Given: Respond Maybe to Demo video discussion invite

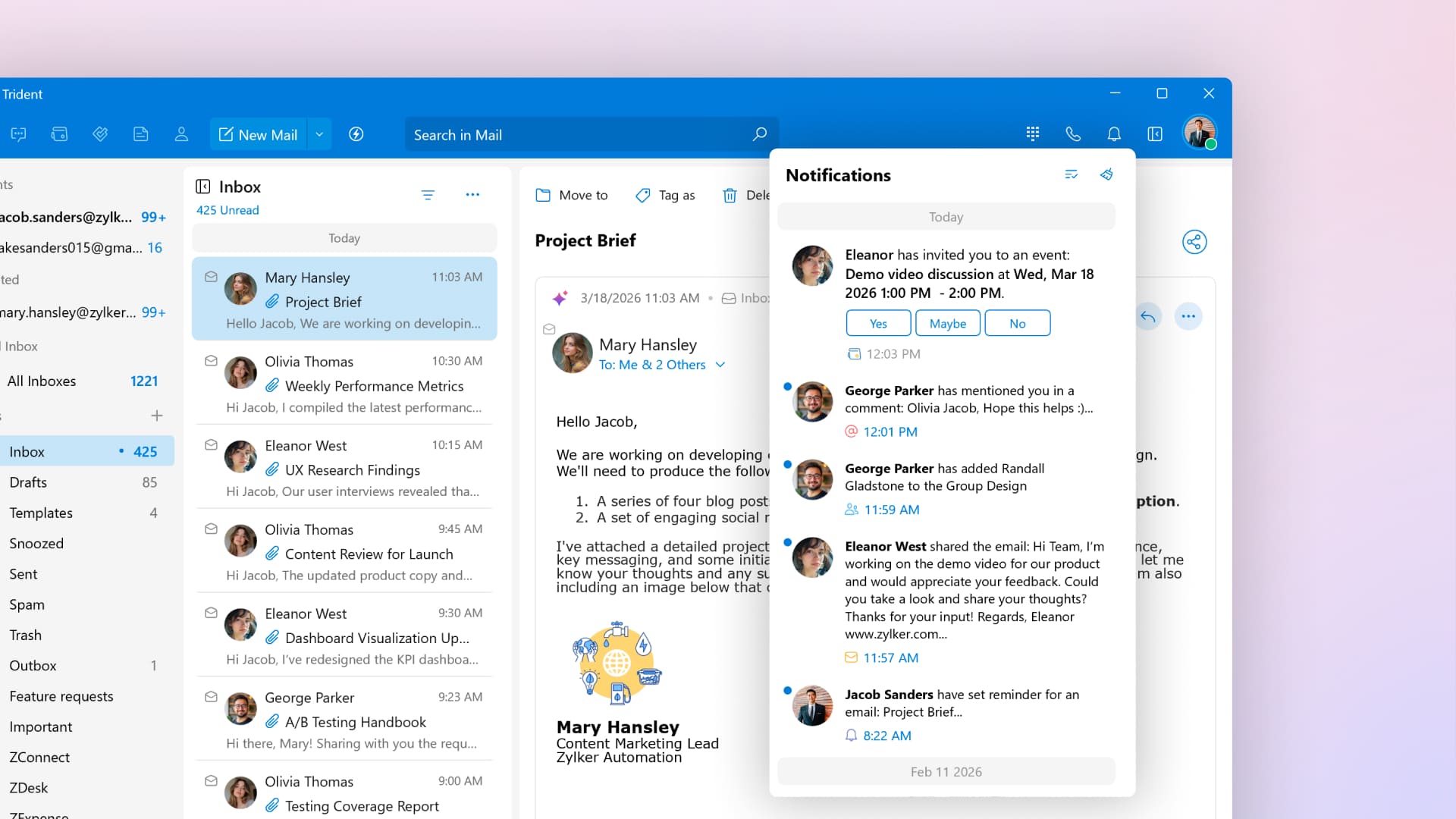Looking at the screenshot, I should tap(947, 323).
